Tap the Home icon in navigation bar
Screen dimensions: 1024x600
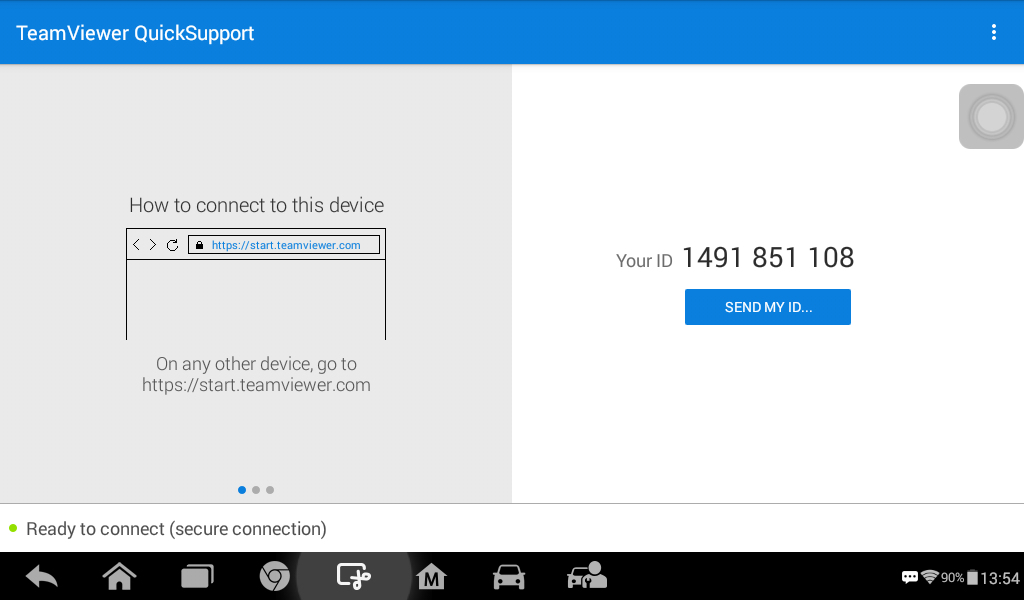coord(120,576)
